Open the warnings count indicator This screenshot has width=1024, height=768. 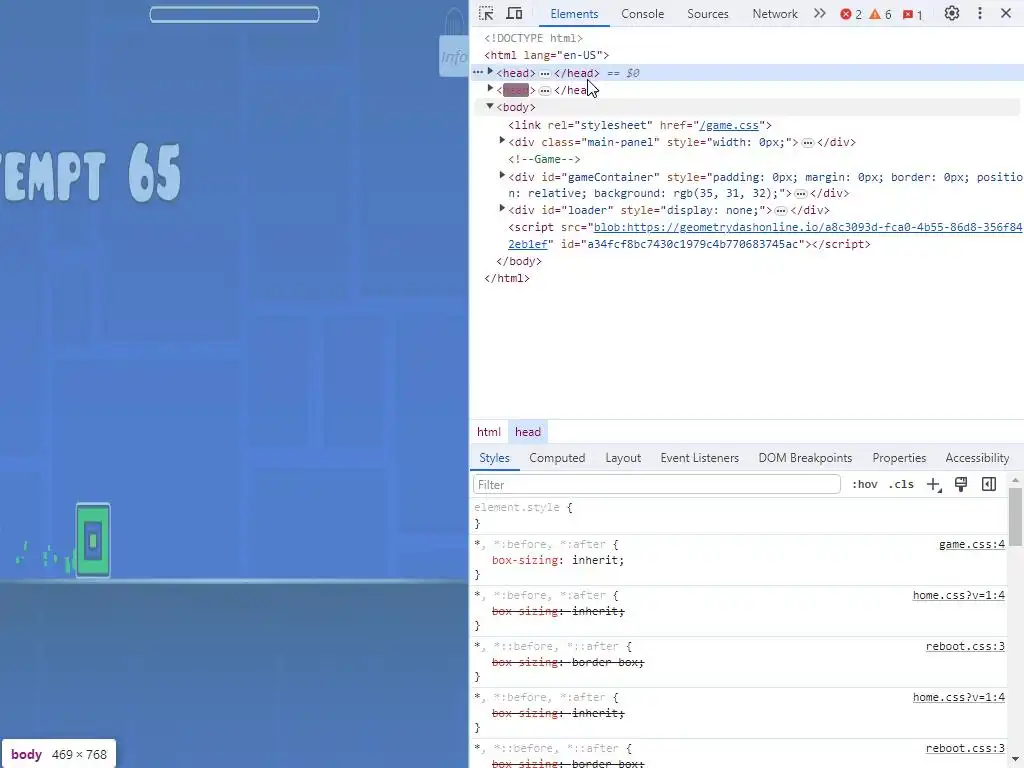880,14
